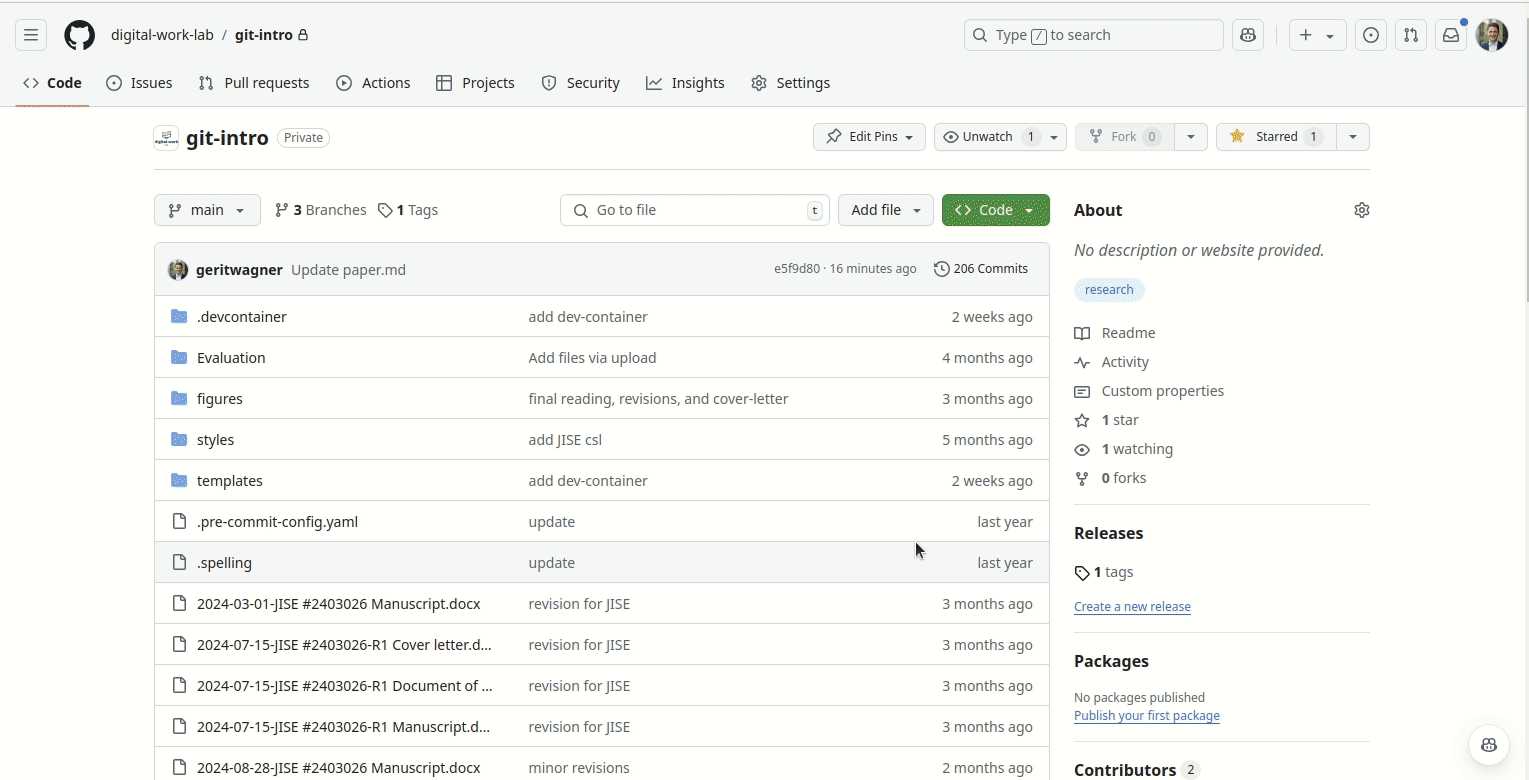
Task: Click the digital-work-lab organization avatar
Action: [166, 138]
